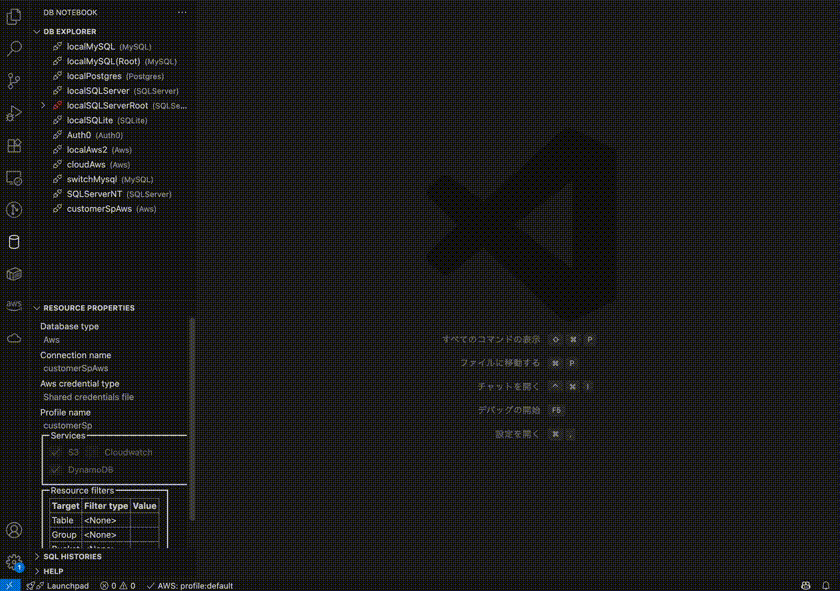Select the localSQLite connection

(x=112, y=121)
